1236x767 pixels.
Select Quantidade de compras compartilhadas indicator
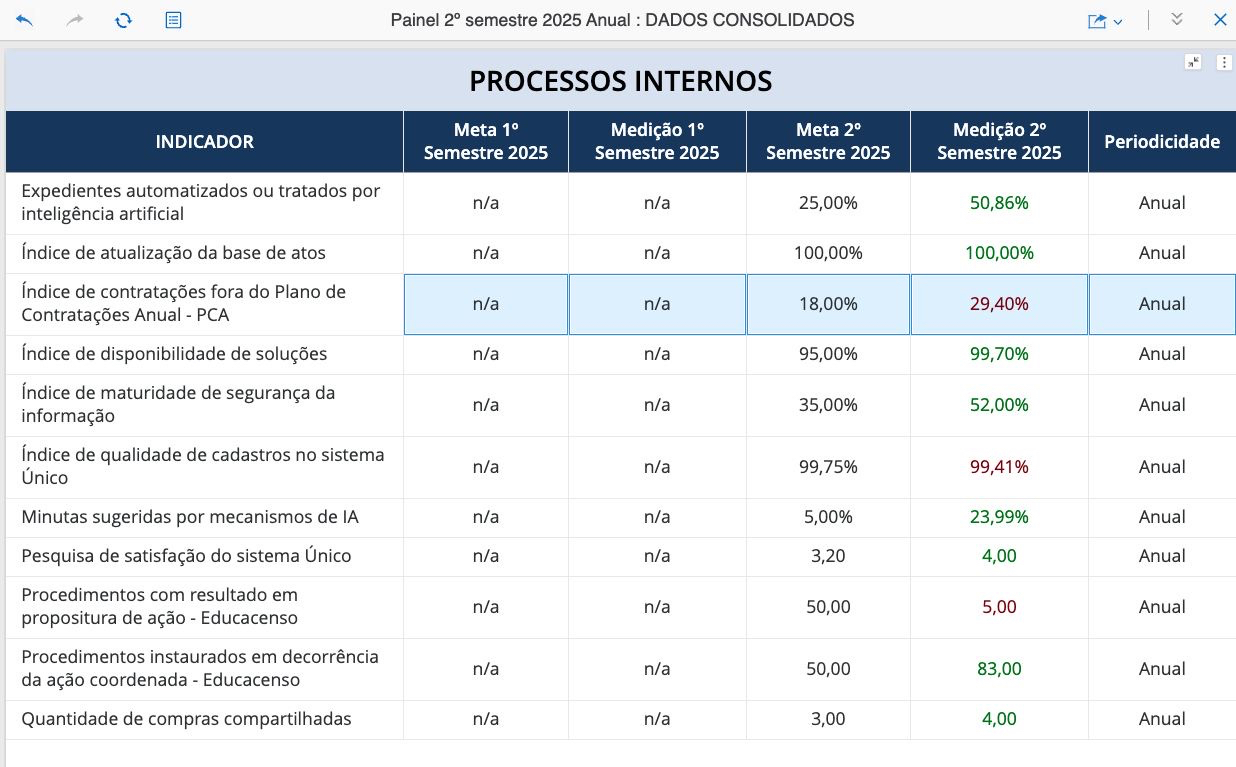[x=186, y=719]
